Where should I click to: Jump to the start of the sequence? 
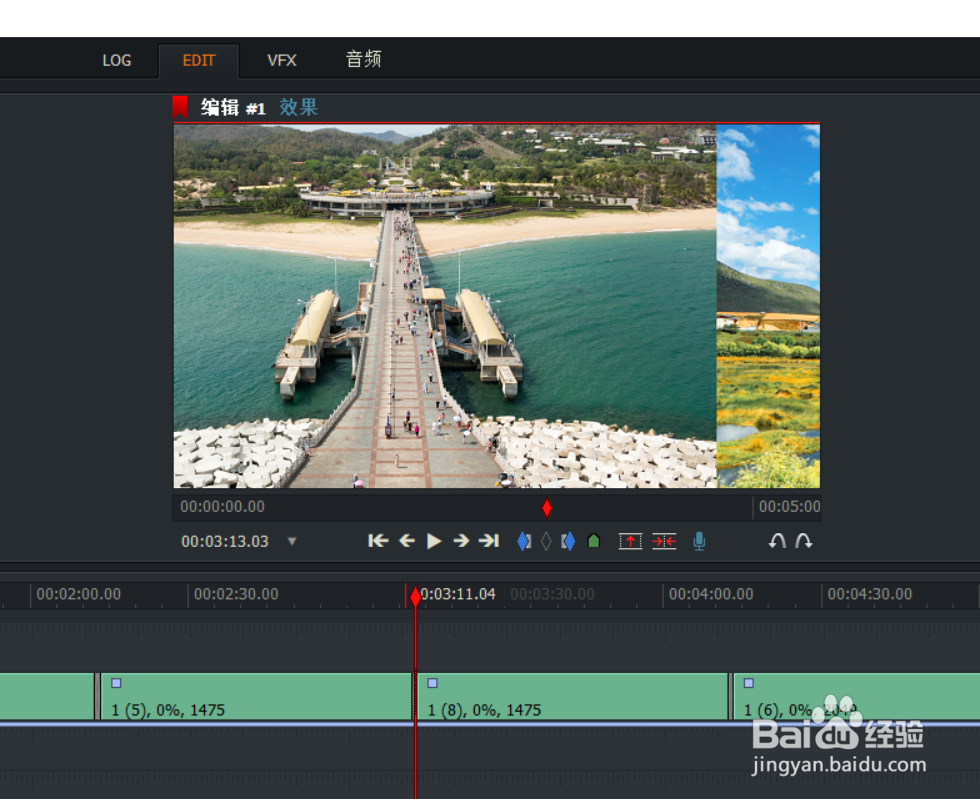click(x=378, y=540)
